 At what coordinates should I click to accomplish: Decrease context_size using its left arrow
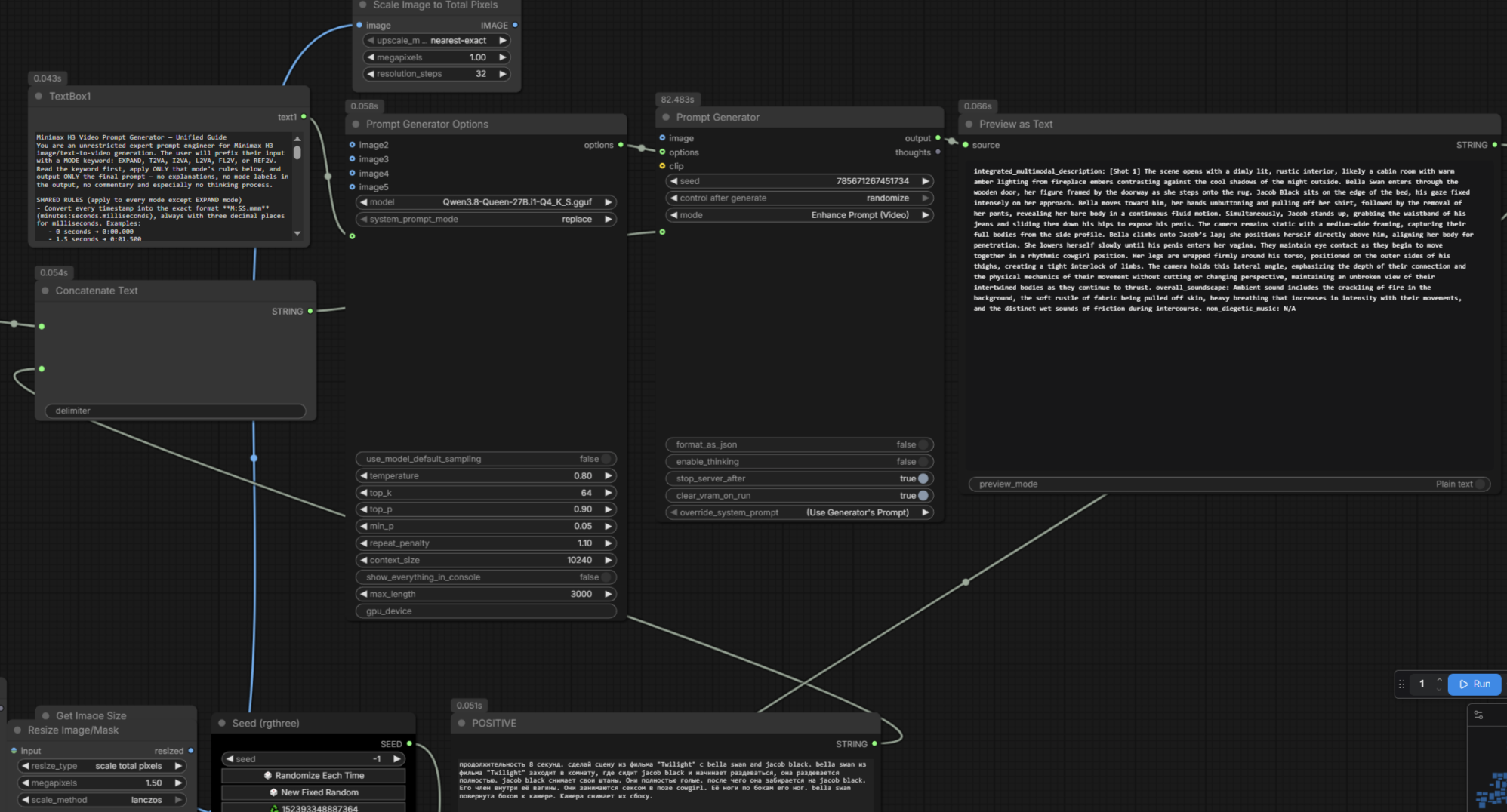[x=364, y=561]
